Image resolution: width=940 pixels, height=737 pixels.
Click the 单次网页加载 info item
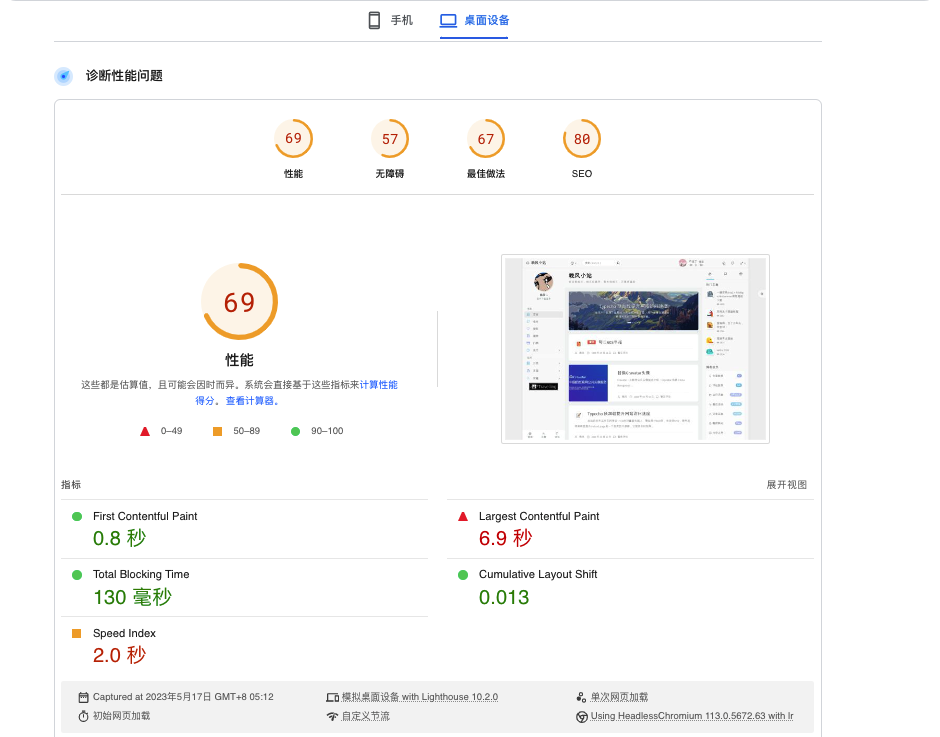pos(612,697)
